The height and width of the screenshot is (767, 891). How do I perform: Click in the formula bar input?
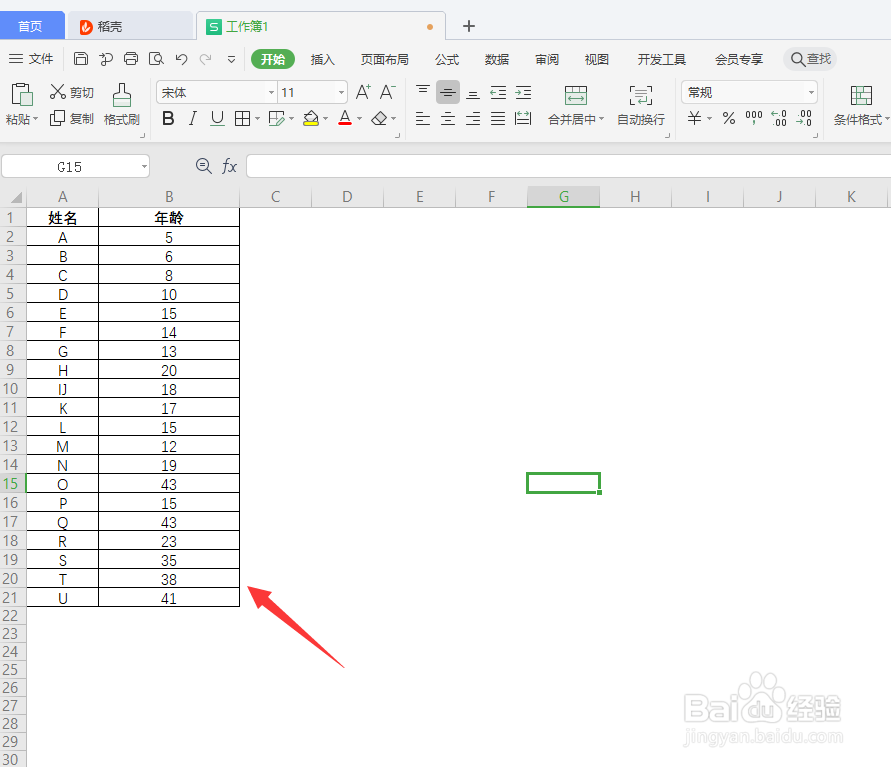[x=568, y=166]
